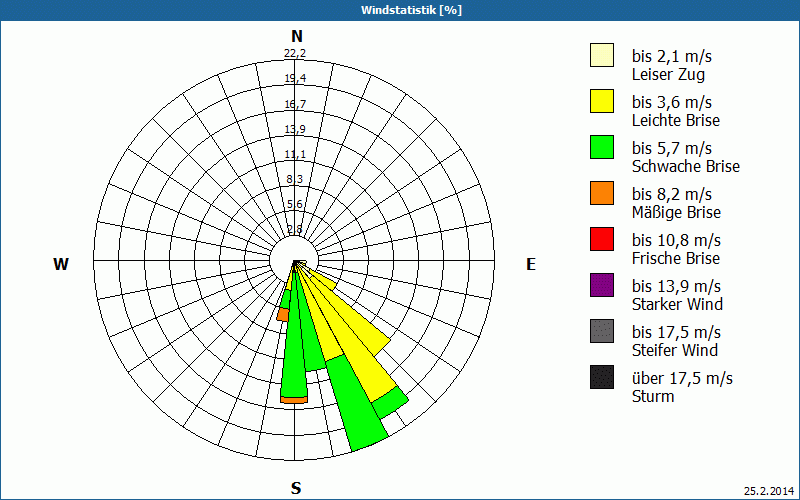
Task: Click the 'Leiser Zug' legend label
Action: tap(668, 74)
